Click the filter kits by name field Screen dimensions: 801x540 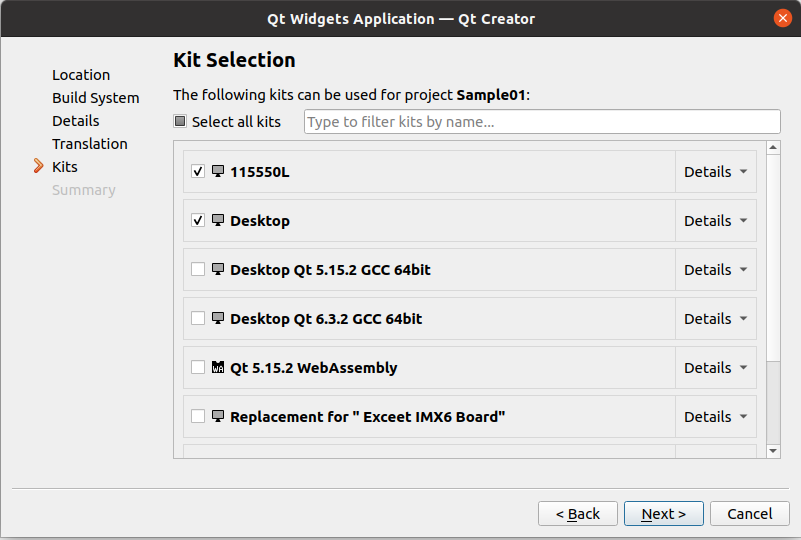(542, 122)
